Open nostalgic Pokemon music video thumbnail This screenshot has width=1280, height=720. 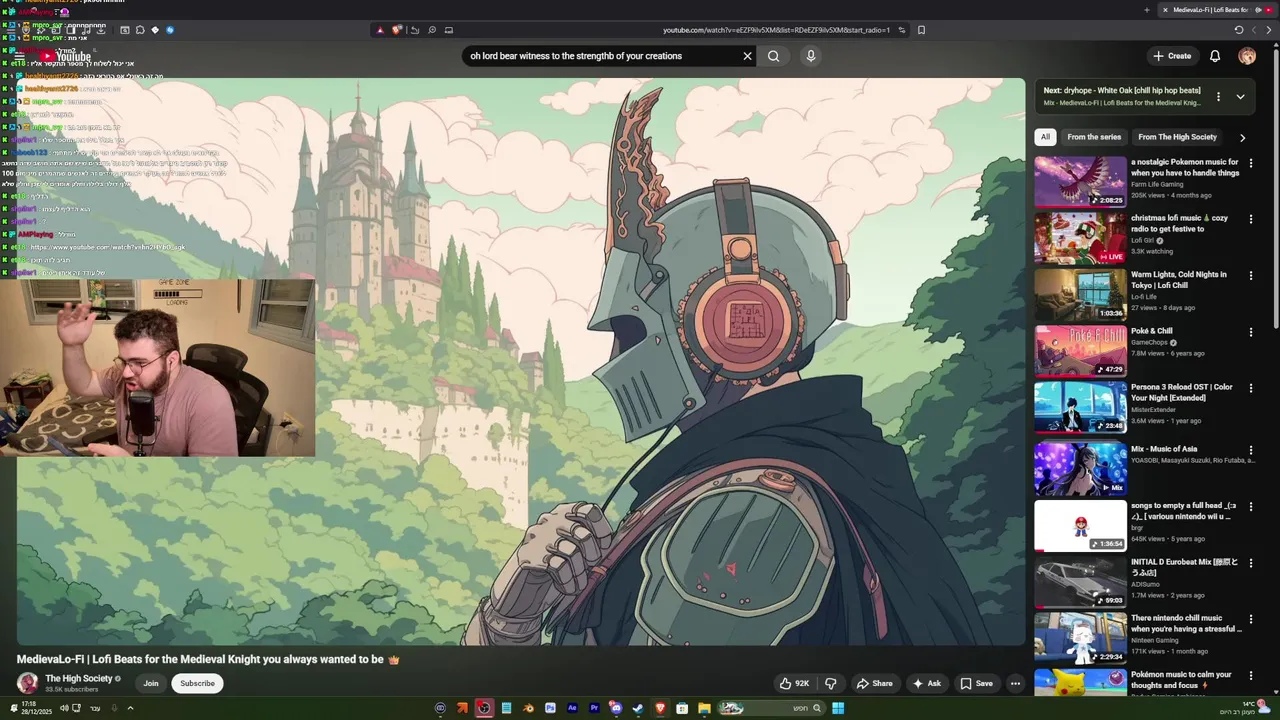click(1080, 181)
